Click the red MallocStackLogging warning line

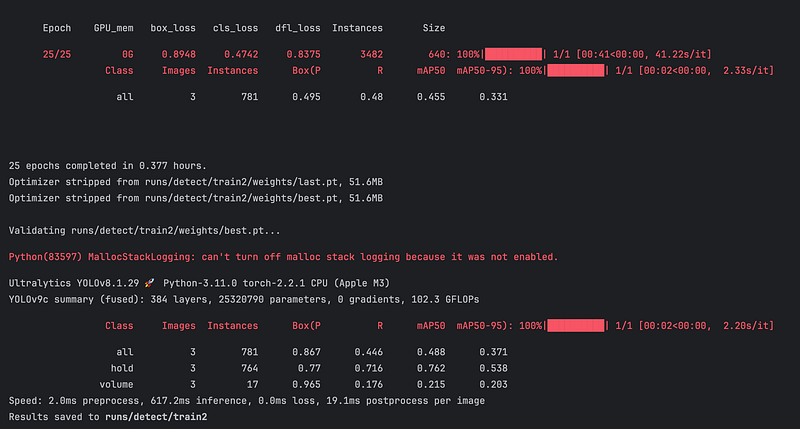tap(283, 257)
